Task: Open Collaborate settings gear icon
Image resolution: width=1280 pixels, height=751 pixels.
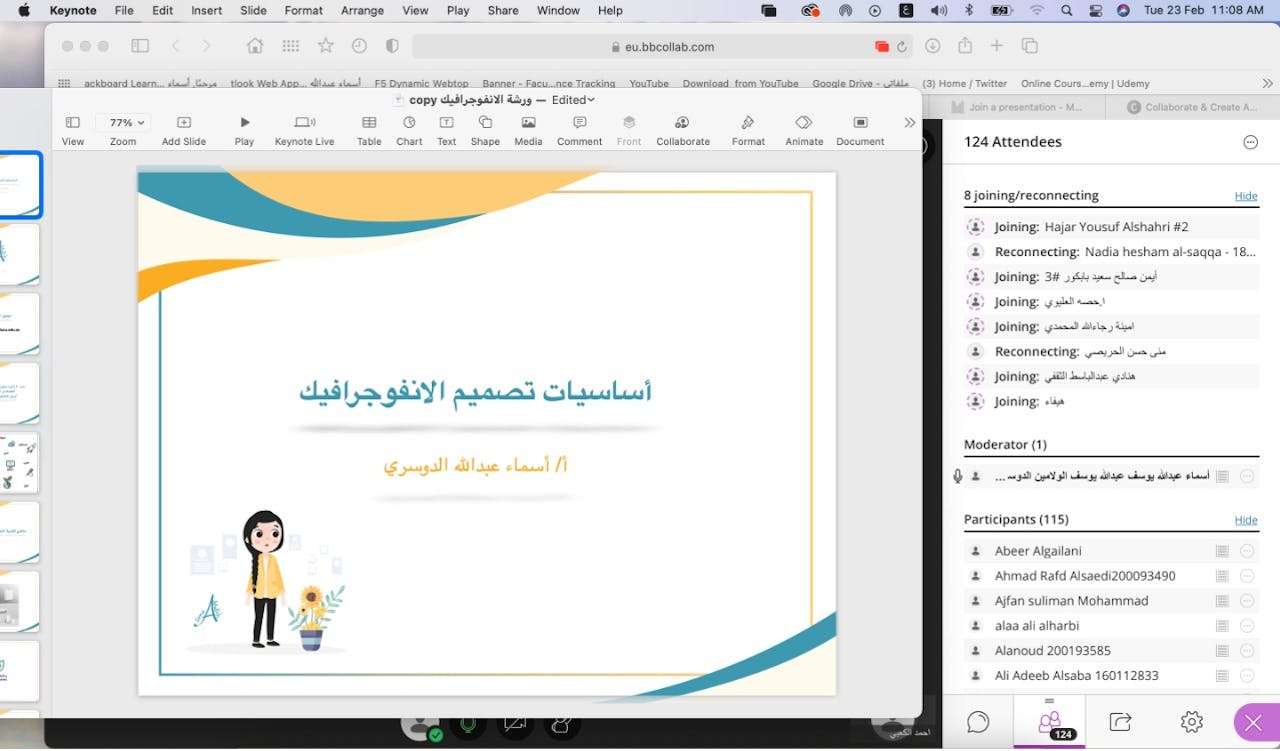Action: pos(1191,721)
